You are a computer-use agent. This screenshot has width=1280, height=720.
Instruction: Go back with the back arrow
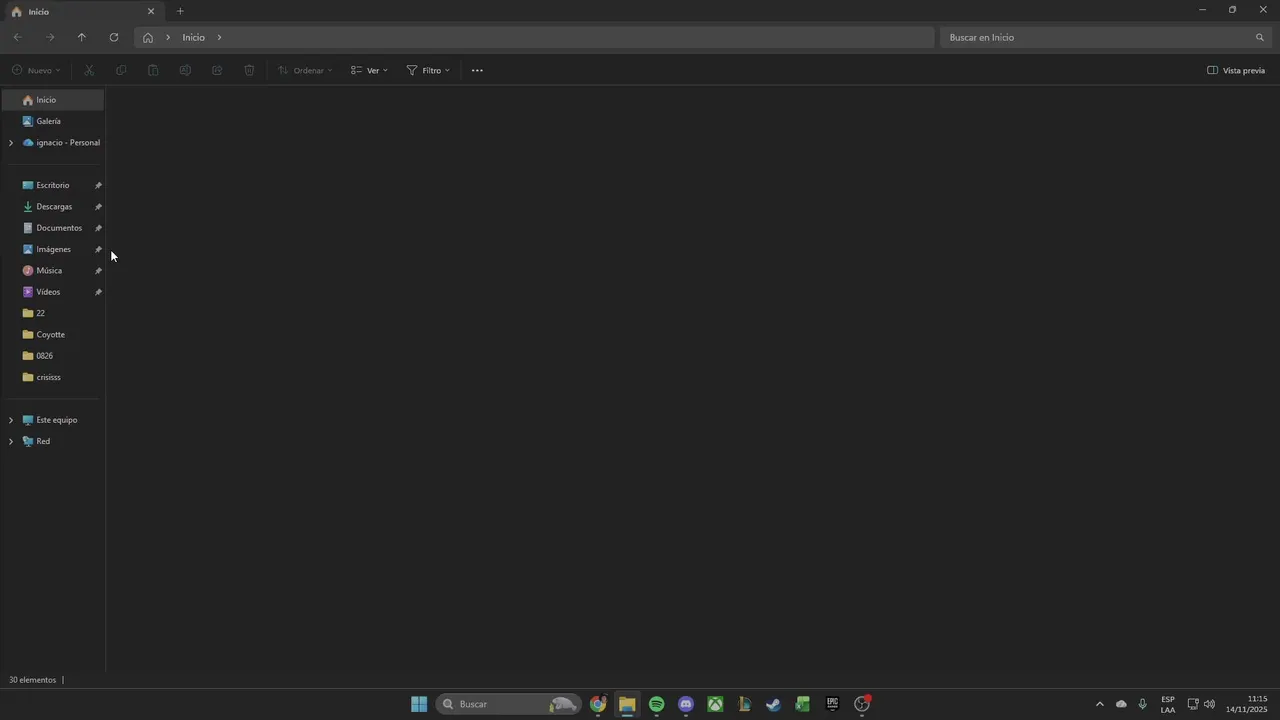18,37
